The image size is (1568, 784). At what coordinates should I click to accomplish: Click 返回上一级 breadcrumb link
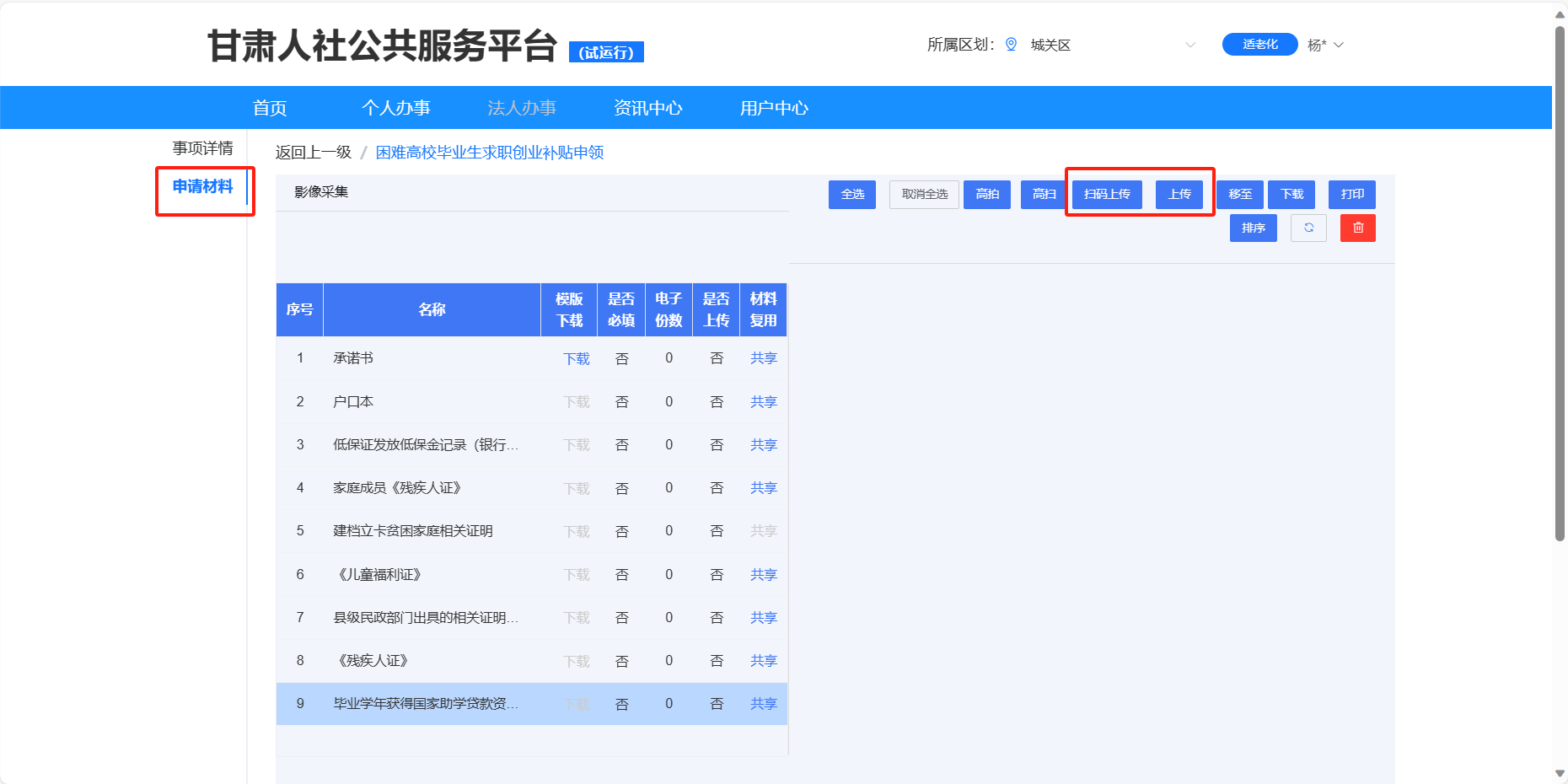[x=313, y=153]
